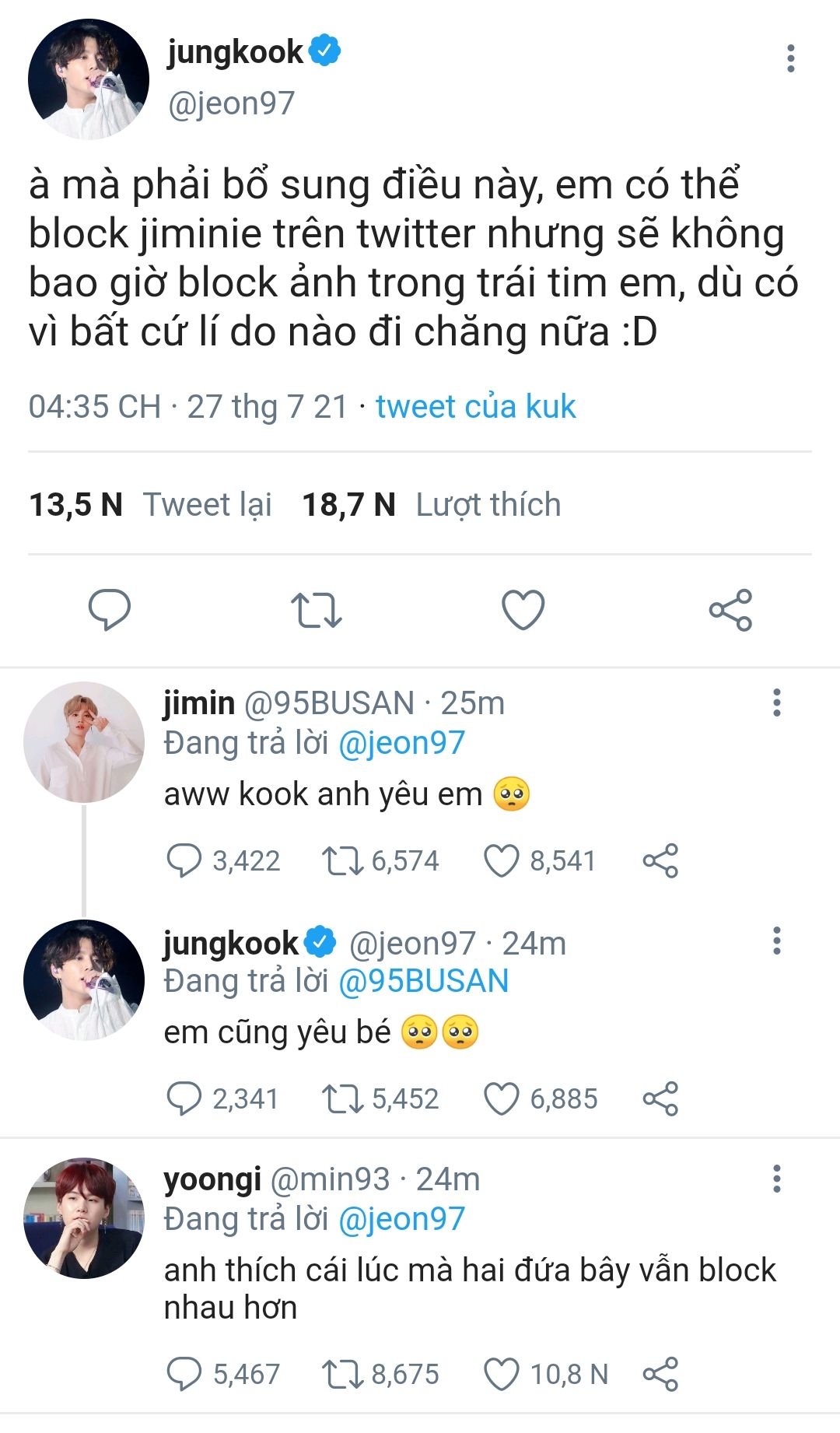Like jimin's reply with 8,541 likes
The height and width of the screenshot is (1433, 840).
(502, 861)
